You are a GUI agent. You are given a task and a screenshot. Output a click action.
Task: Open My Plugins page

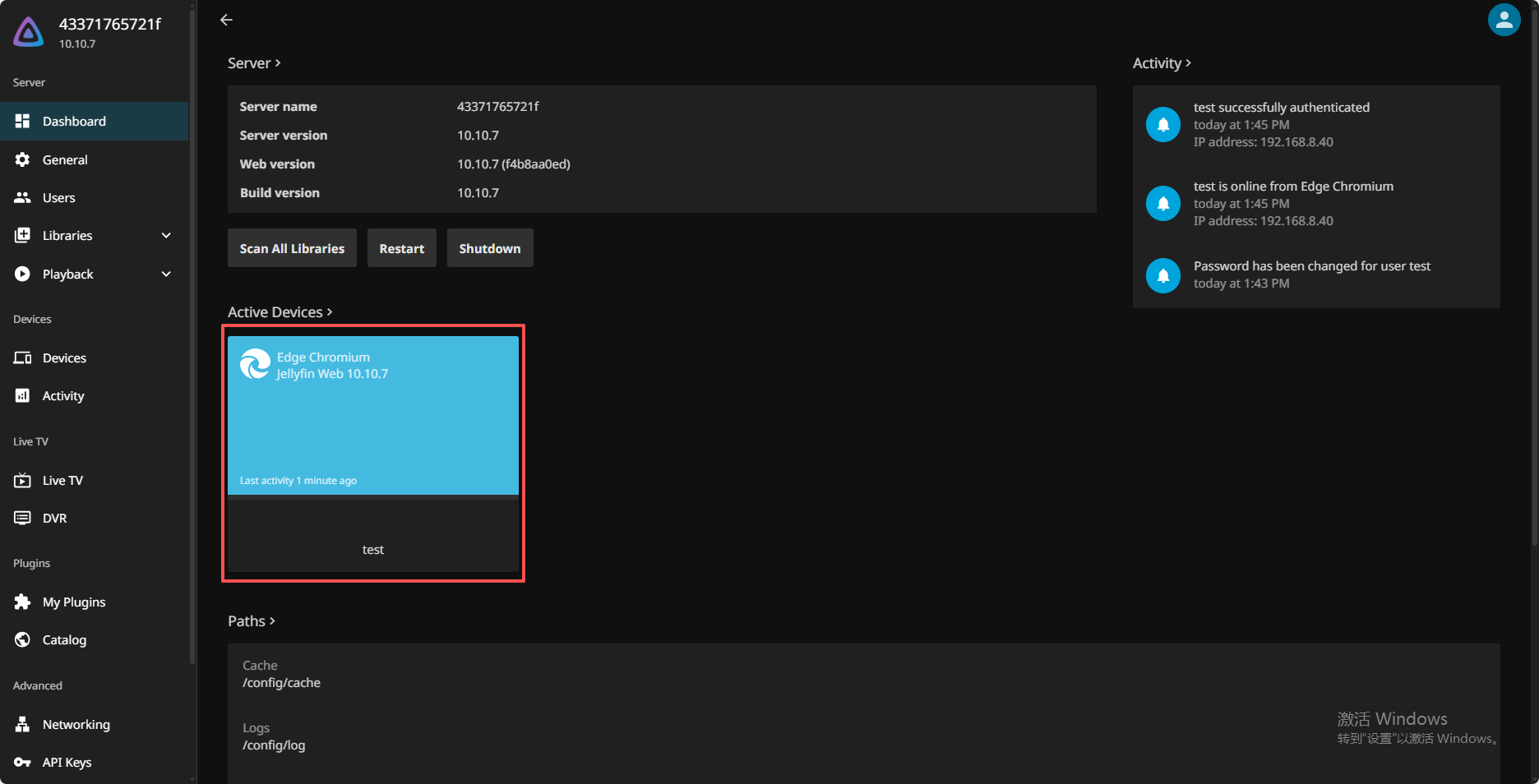[95, 602]
